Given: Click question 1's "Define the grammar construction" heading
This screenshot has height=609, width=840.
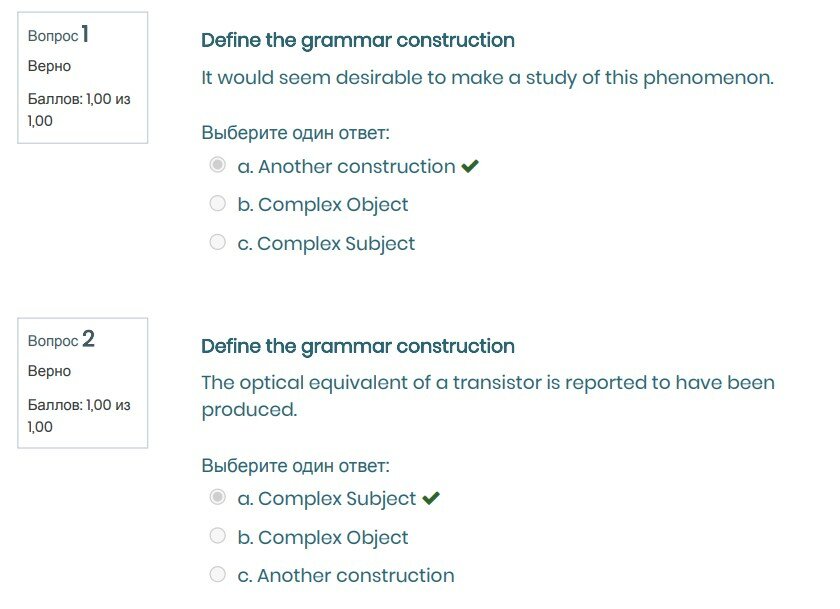Looking at the screenshot, I should (x=358, y=41).
